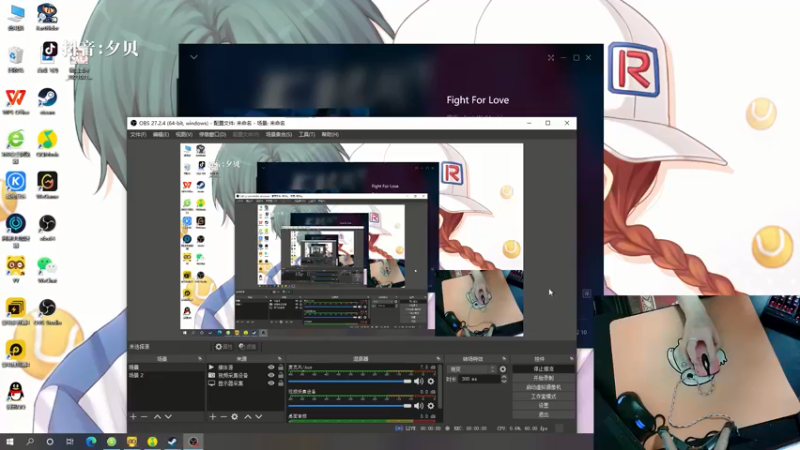800x450 pixels.
Task: Launch the OBS Studio desktop shortcut
Action: 47,312
